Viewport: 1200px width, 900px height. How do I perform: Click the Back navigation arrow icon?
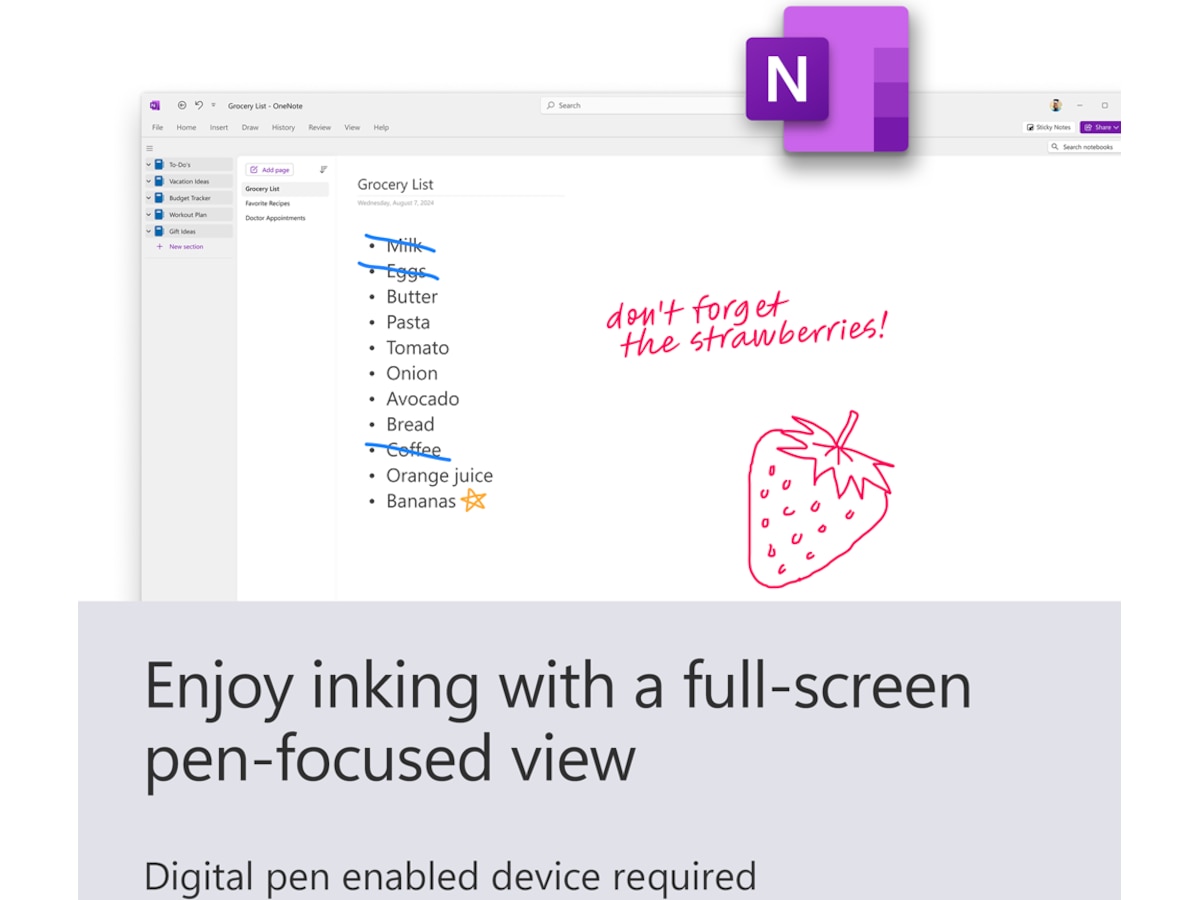pos(182,105)
